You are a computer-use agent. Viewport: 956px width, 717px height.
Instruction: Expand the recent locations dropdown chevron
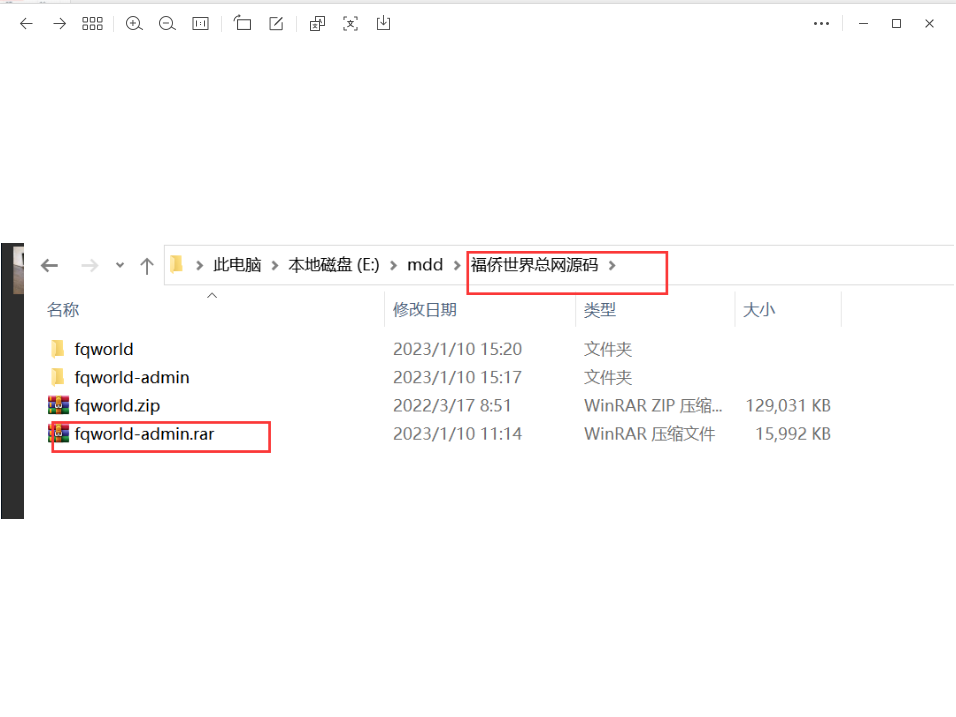pyautogui.click(x=120, y=265)
